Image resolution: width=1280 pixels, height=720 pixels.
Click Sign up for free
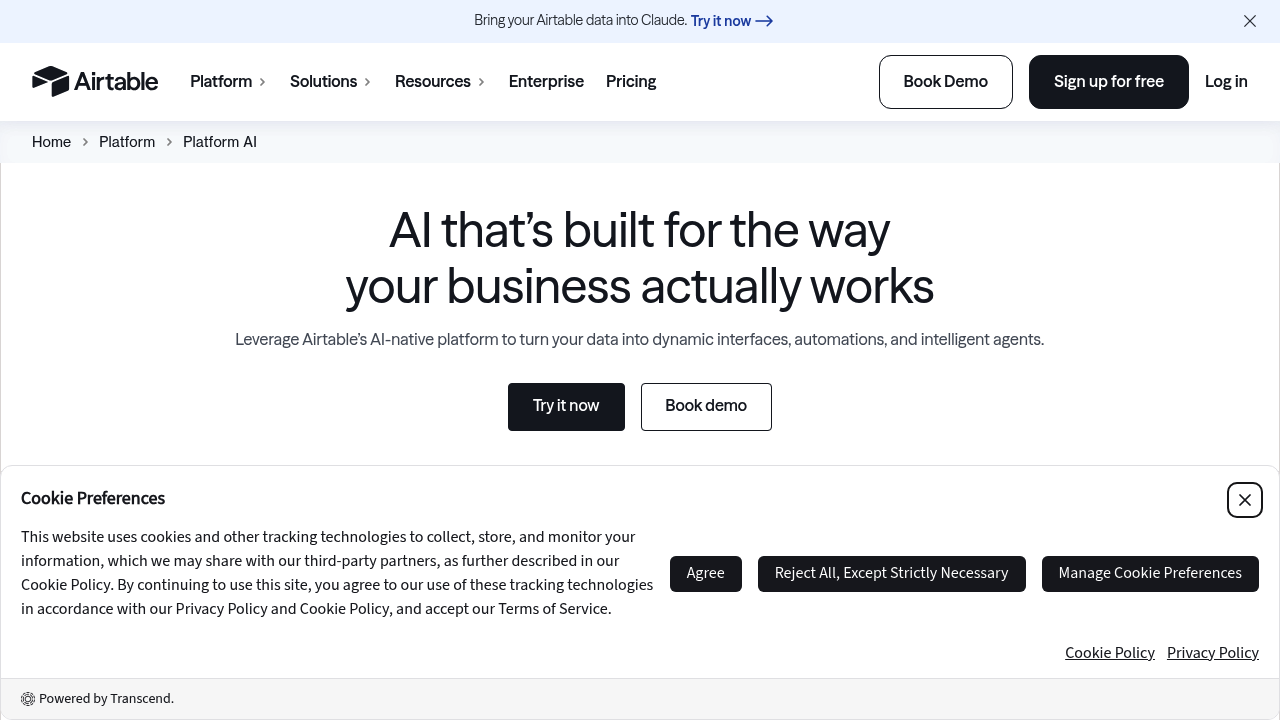1109,82
